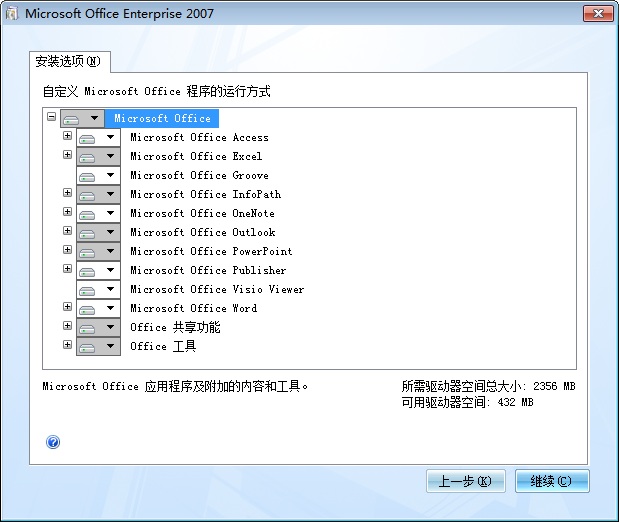
Task: Open install option dropdown for Office 工具
Action: 98,346
